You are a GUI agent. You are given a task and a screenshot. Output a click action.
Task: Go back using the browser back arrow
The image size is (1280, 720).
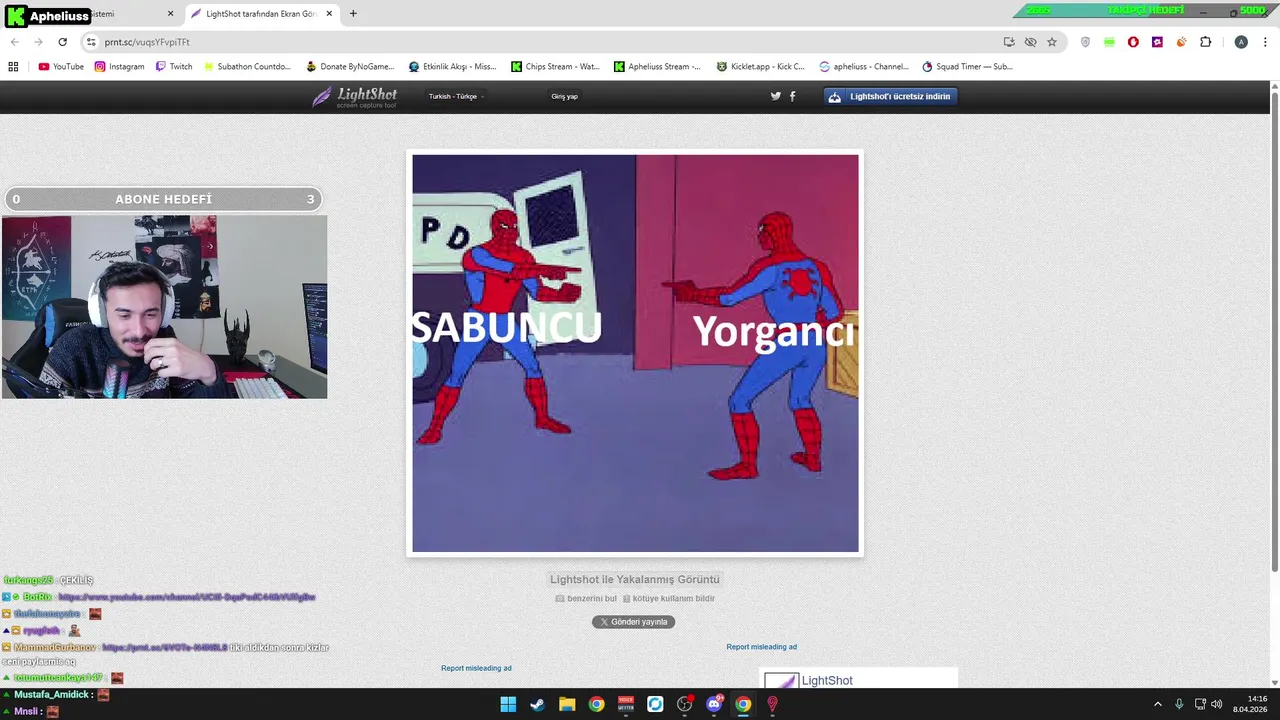(x=14, y=42)
